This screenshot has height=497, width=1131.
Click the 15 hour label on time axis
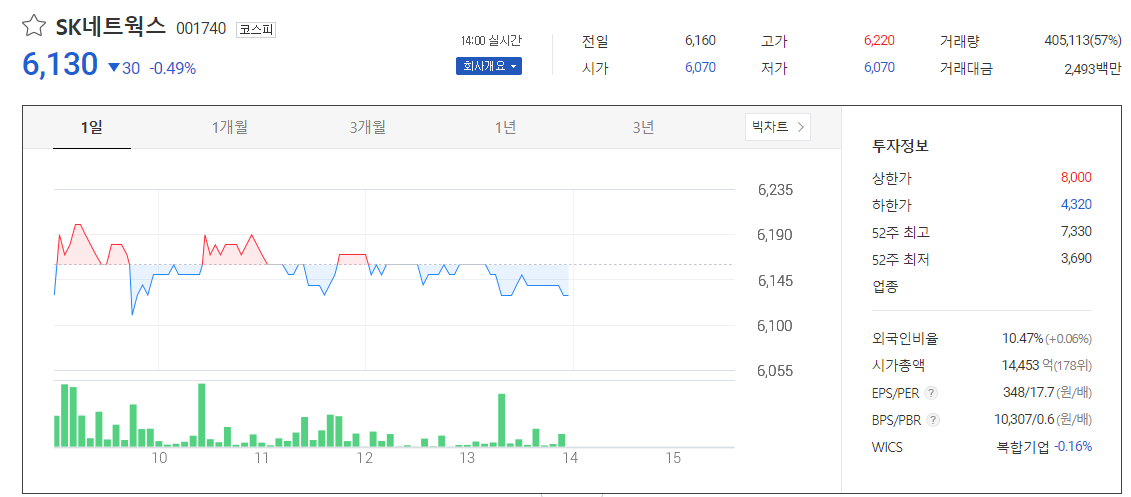click(x=673, y=458)
